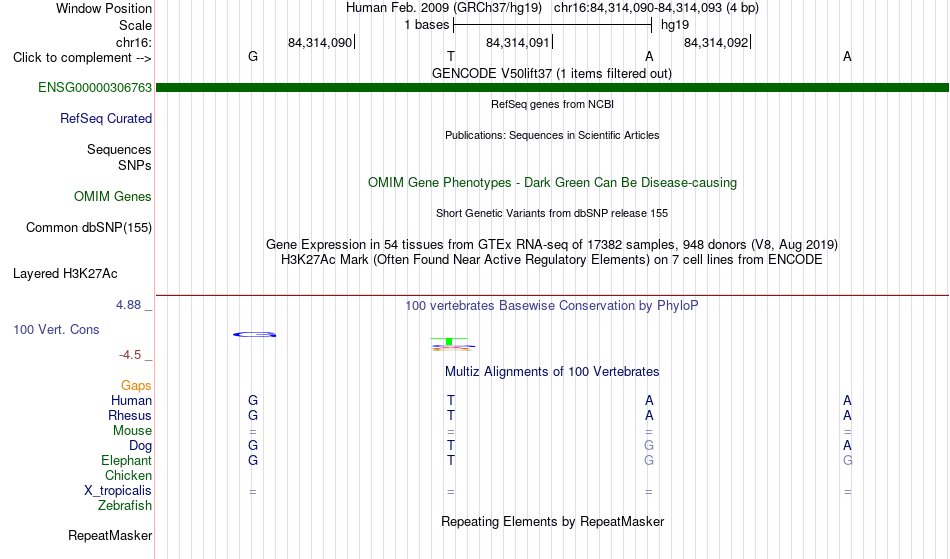950x559 pixels.
Task: Click the 84,314,090 ruler position
Action: coord(320,42)
